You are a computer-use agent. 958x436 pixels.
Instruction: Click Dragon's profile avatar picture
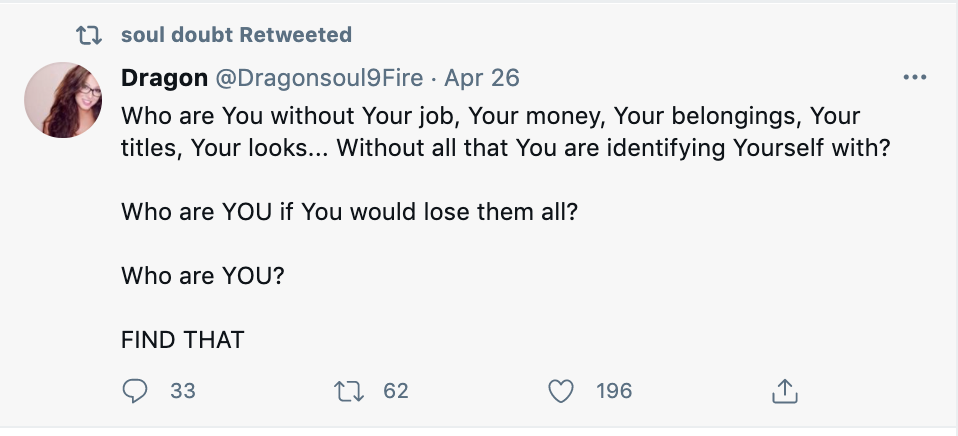tap(64, 100)
